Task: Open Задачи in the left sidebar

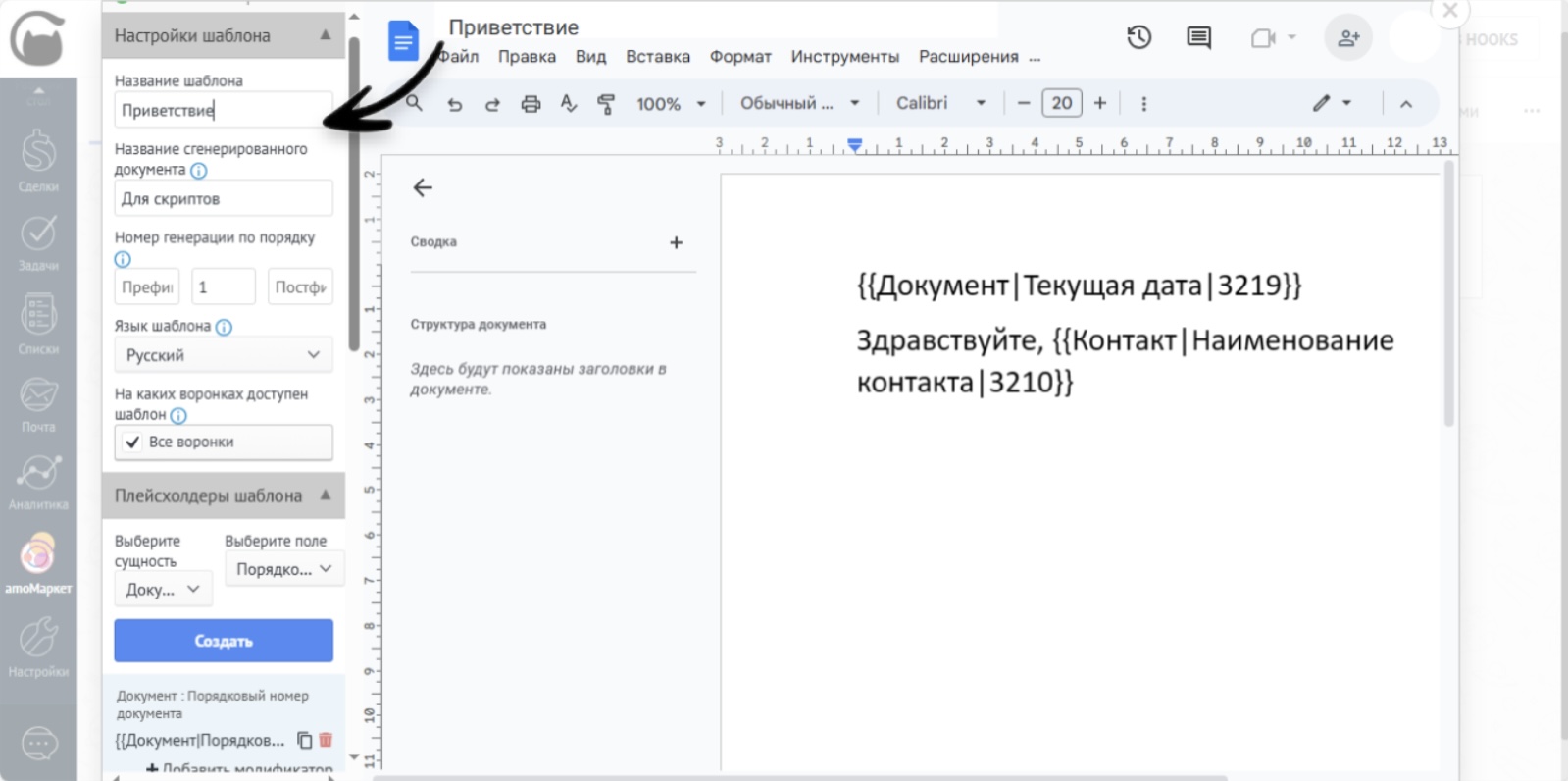Action: tap(38, 242)
